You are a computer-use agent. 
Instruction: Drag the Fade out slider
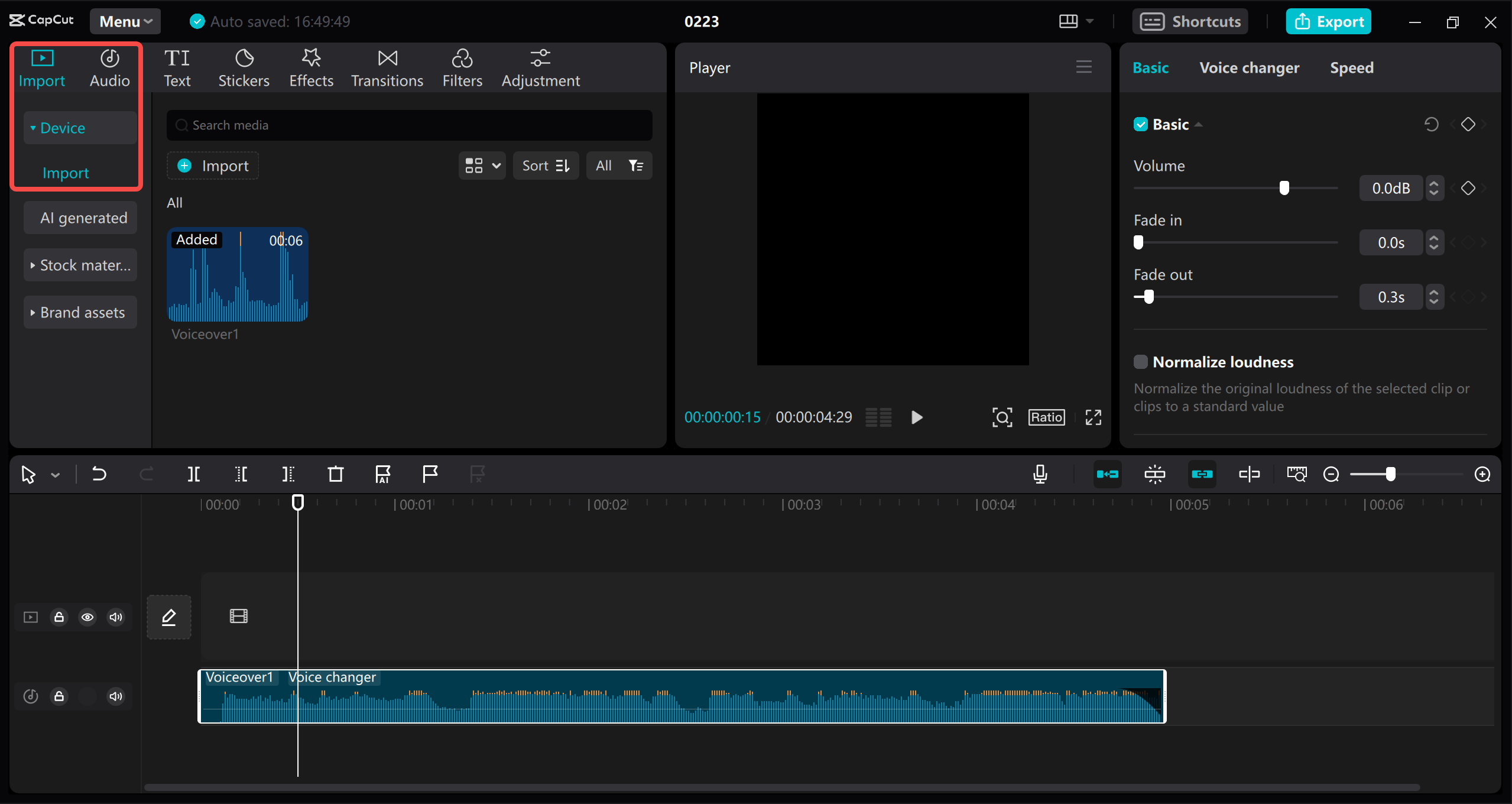click(1148, 296)
